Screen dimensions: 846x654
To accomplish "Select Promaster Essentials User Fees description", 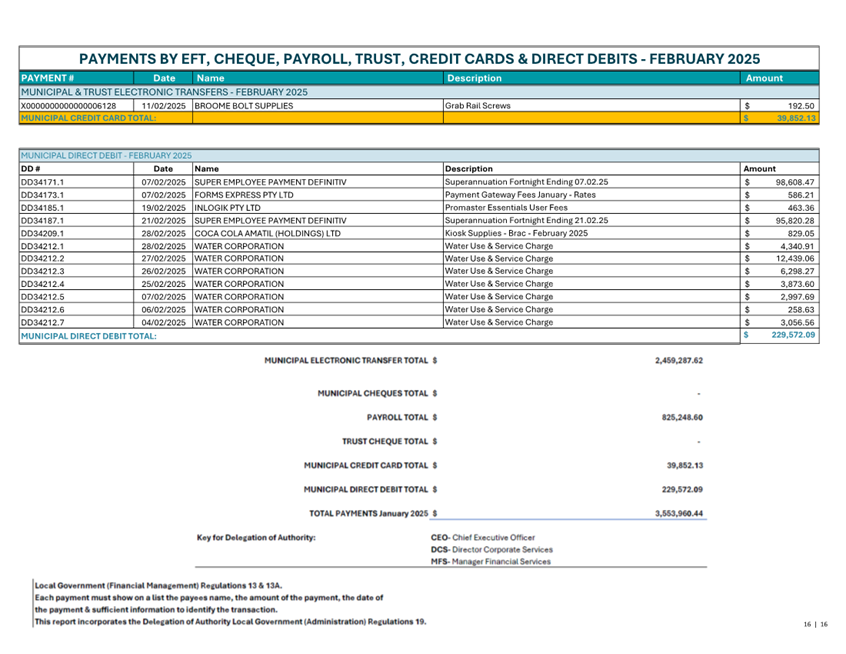I will point(506,208).
